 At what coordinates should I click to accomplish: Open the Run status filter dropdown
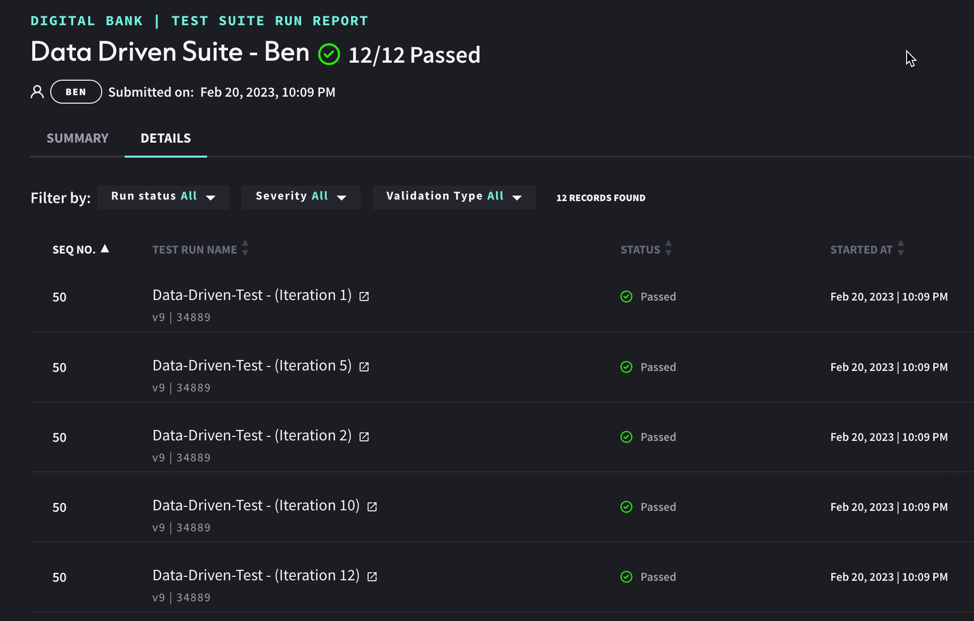pos(163,197)
